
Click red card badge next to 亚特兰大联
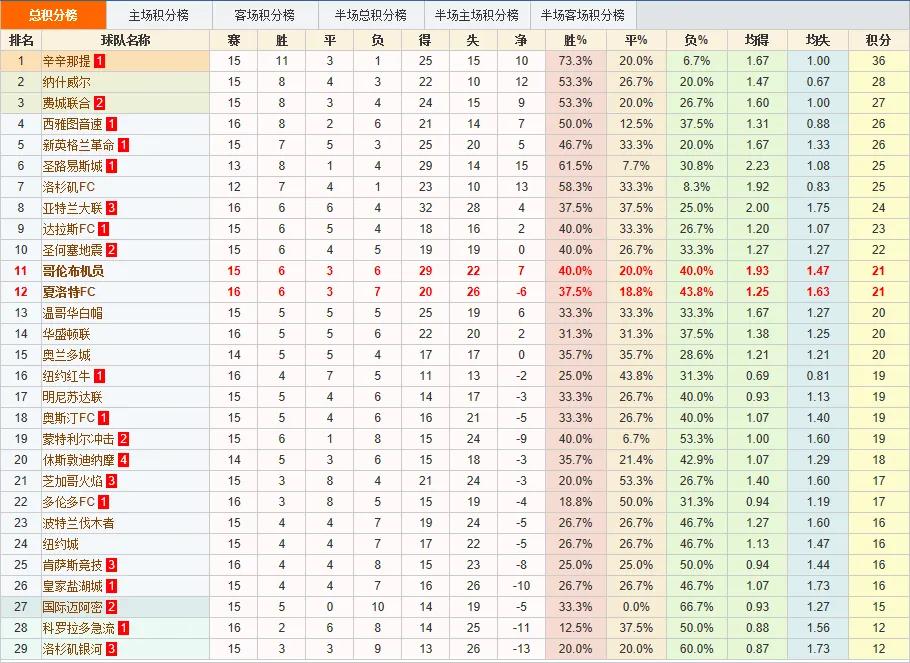112,208
